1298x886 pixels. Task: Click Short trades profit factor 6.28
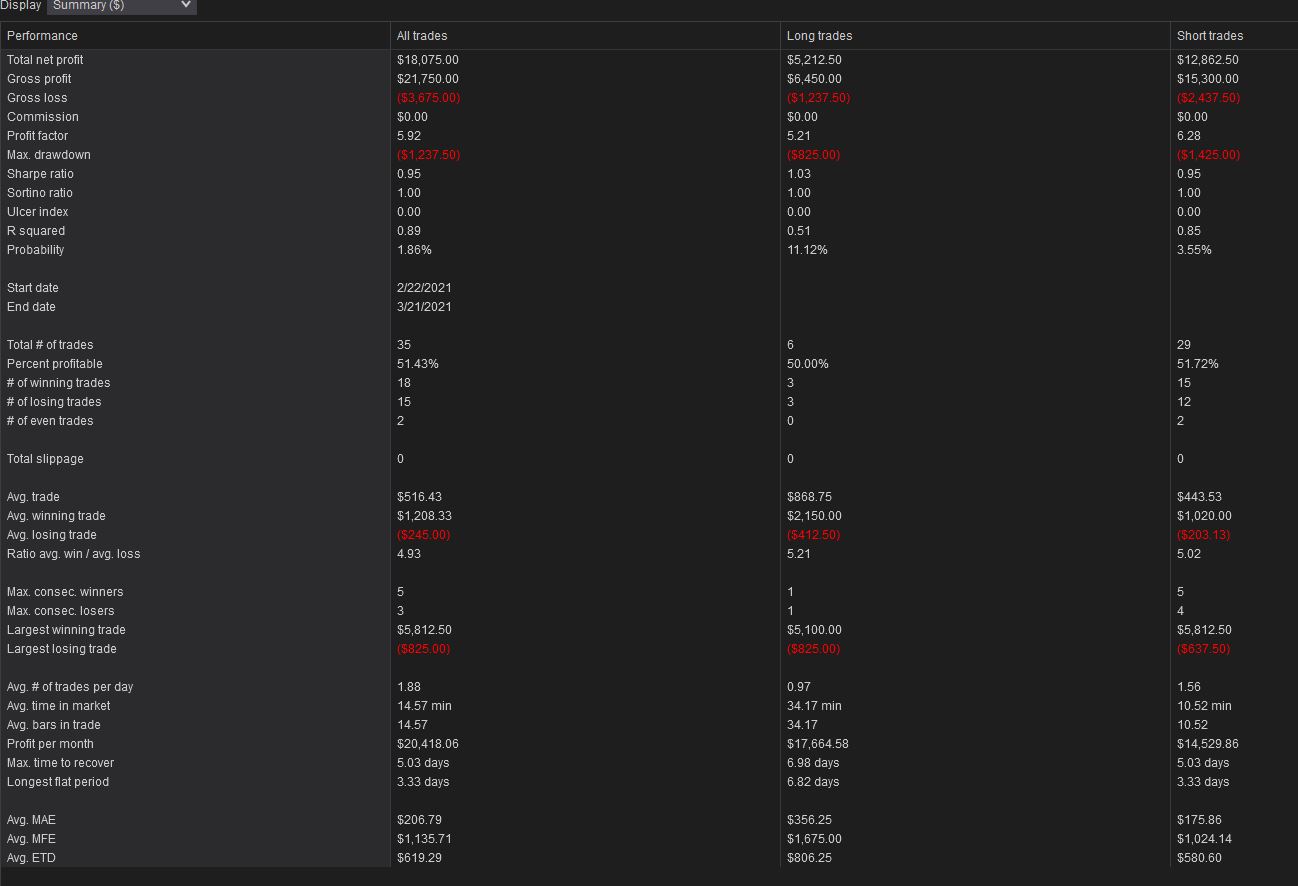[x=1189, y=136]
